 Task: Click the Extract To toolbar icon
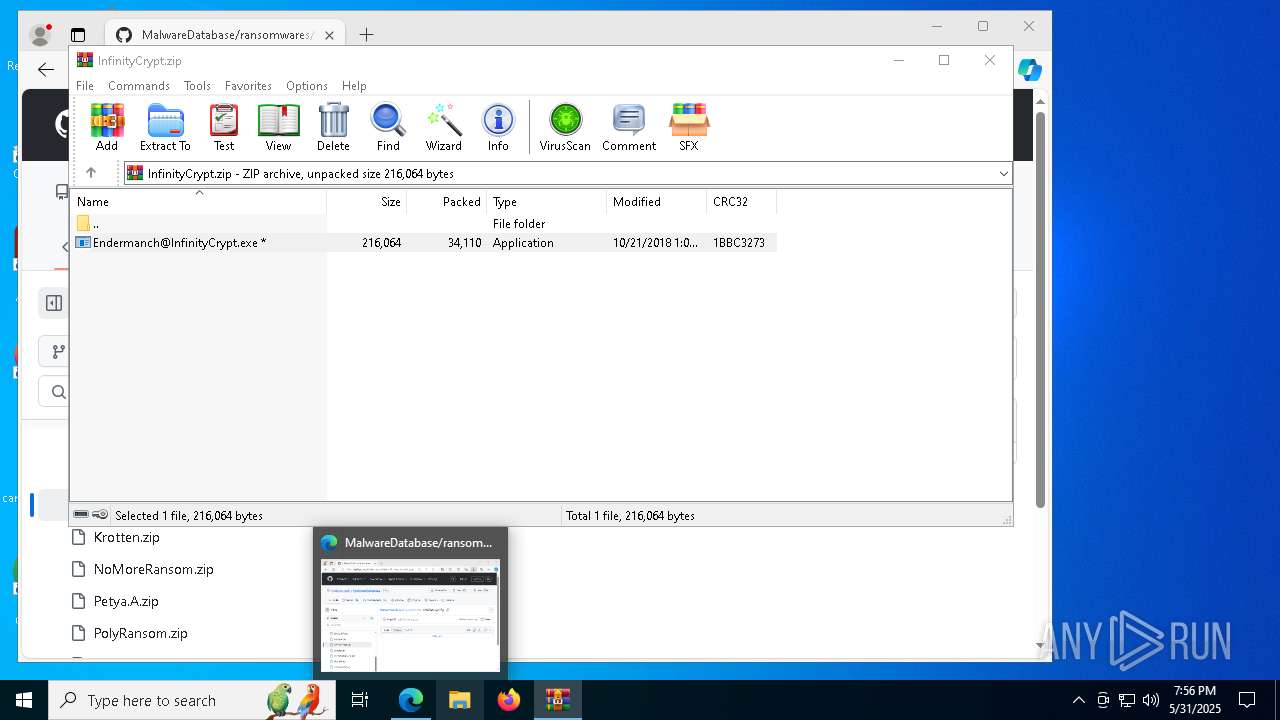click(165, 127)
